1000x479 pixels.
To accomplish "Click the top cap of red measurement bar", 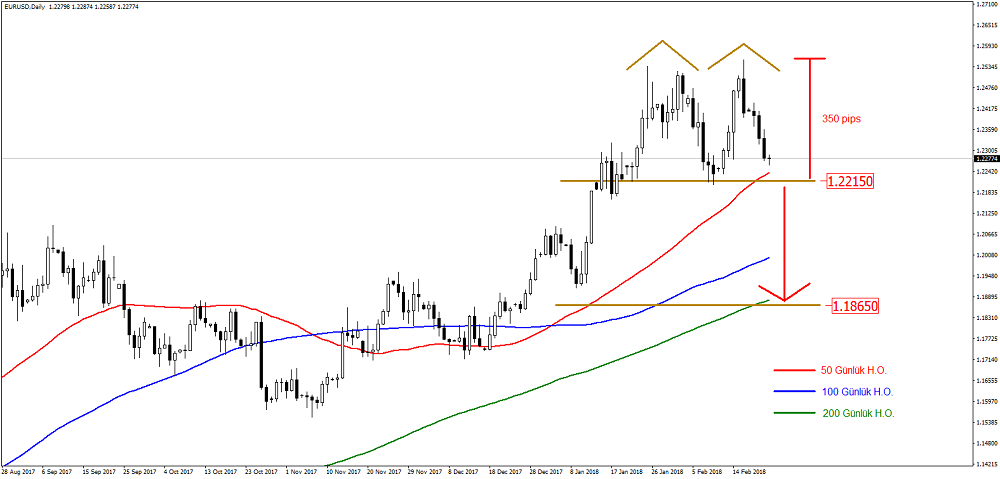I will click(809, 59).
